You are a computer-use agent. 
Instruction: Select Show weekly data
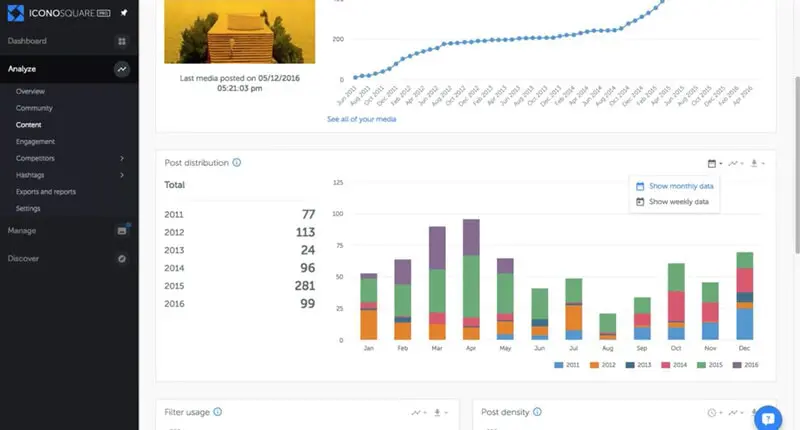pyautogui.click(x=678, y=202)
